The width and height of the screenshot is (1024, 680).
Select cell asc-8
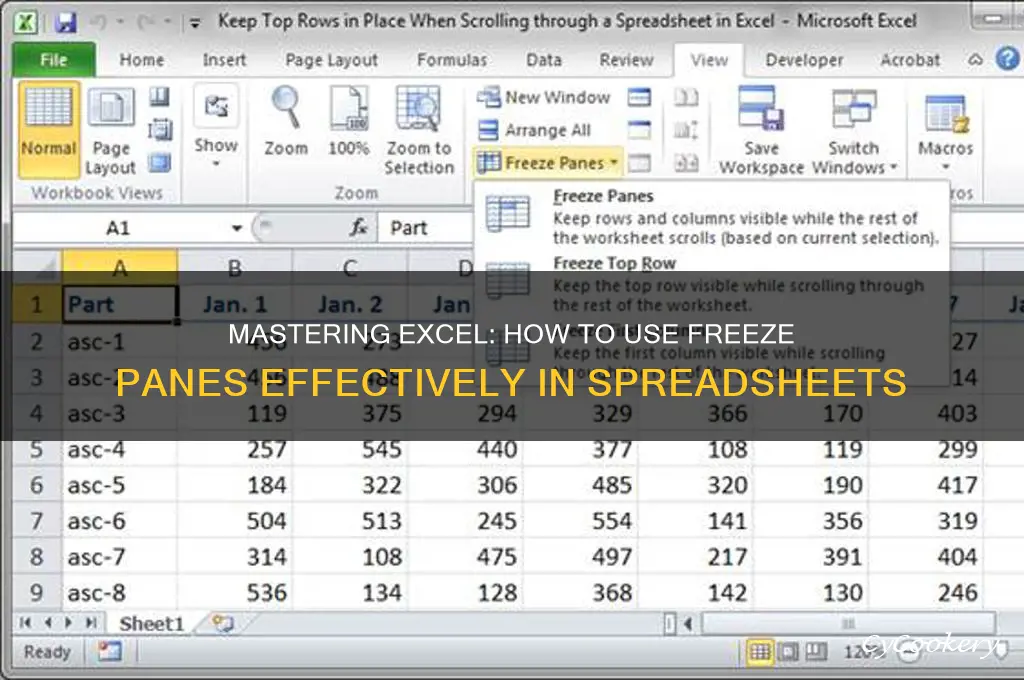[x=120, y=593]
